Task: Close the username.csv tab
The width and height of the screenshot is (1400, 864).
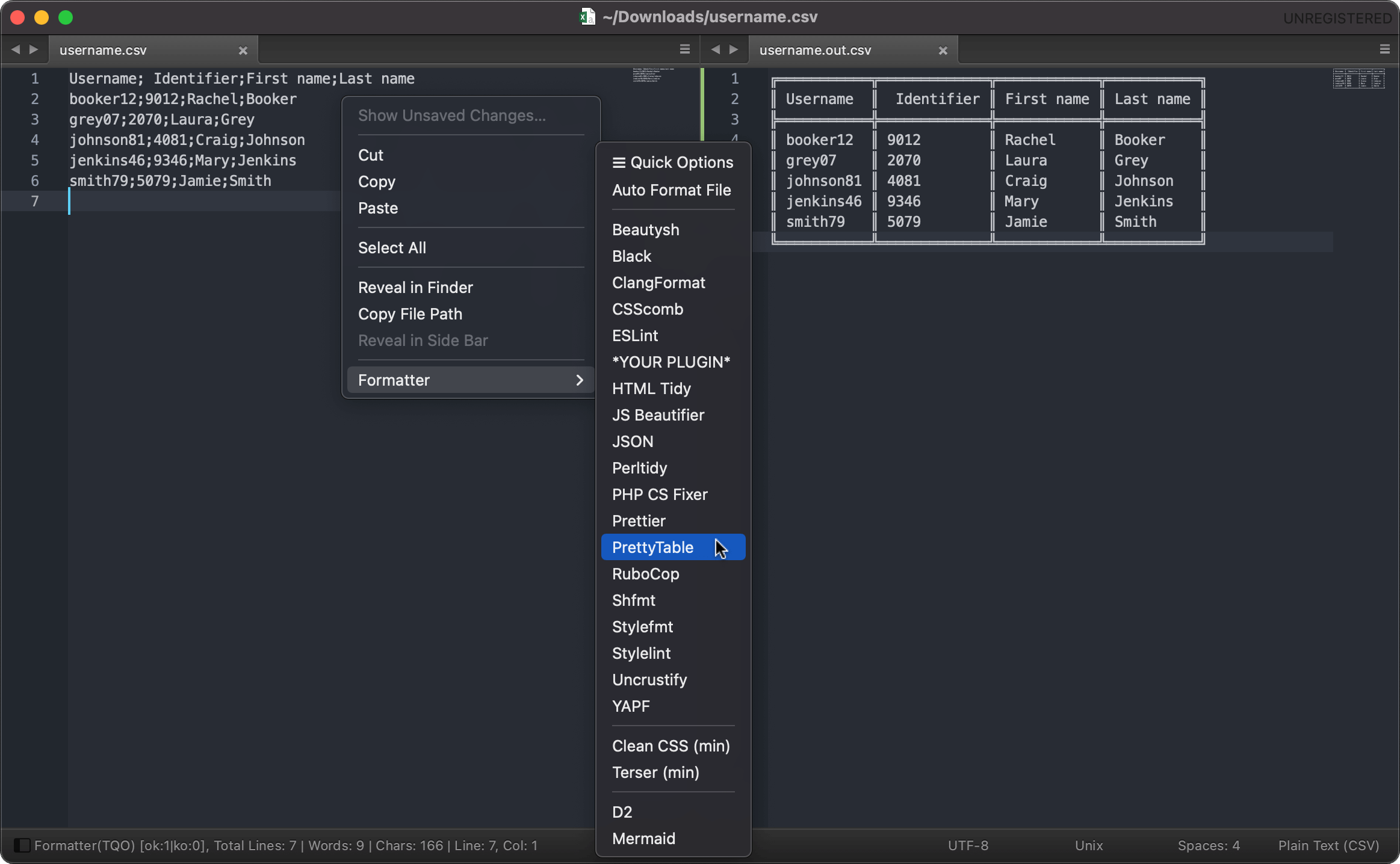Action: click(x=243, y=51)
